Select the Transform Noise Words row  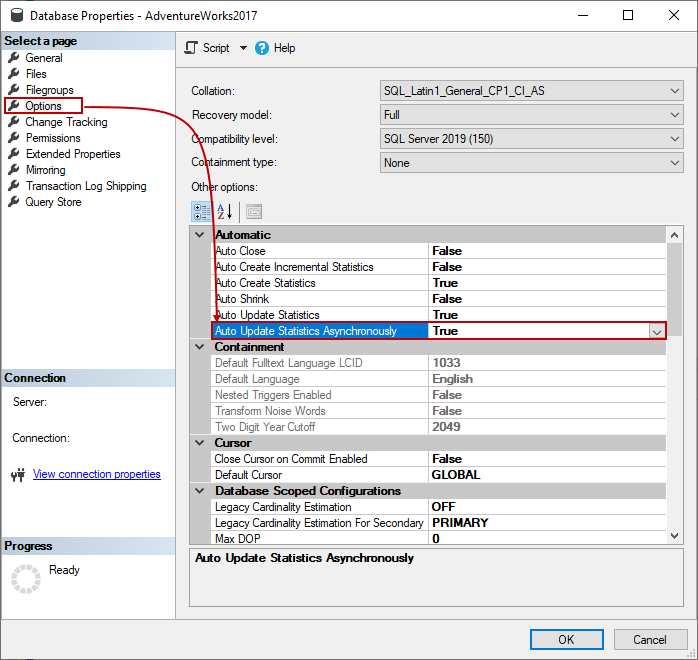click(438, 411)
